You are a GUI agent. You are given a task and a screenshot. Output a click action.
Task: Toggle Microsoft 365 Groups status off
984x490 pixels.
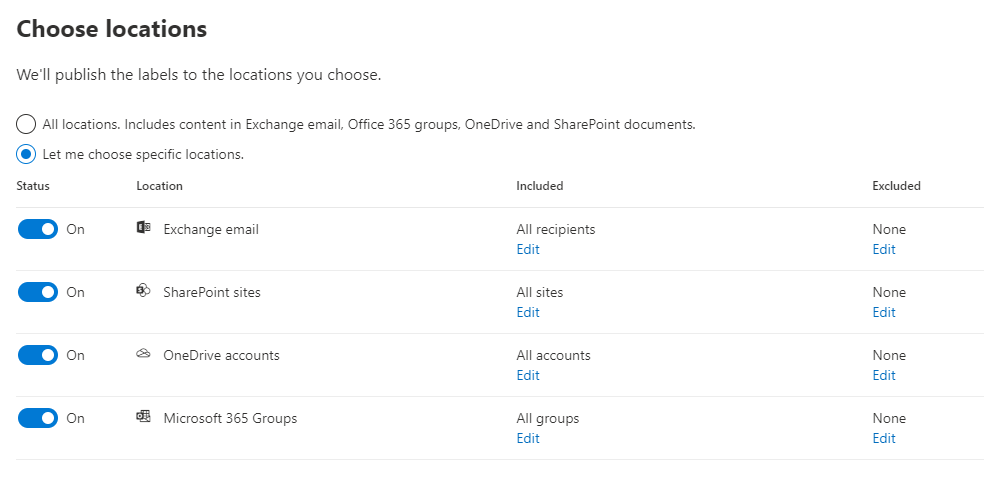tap(38, 418)
